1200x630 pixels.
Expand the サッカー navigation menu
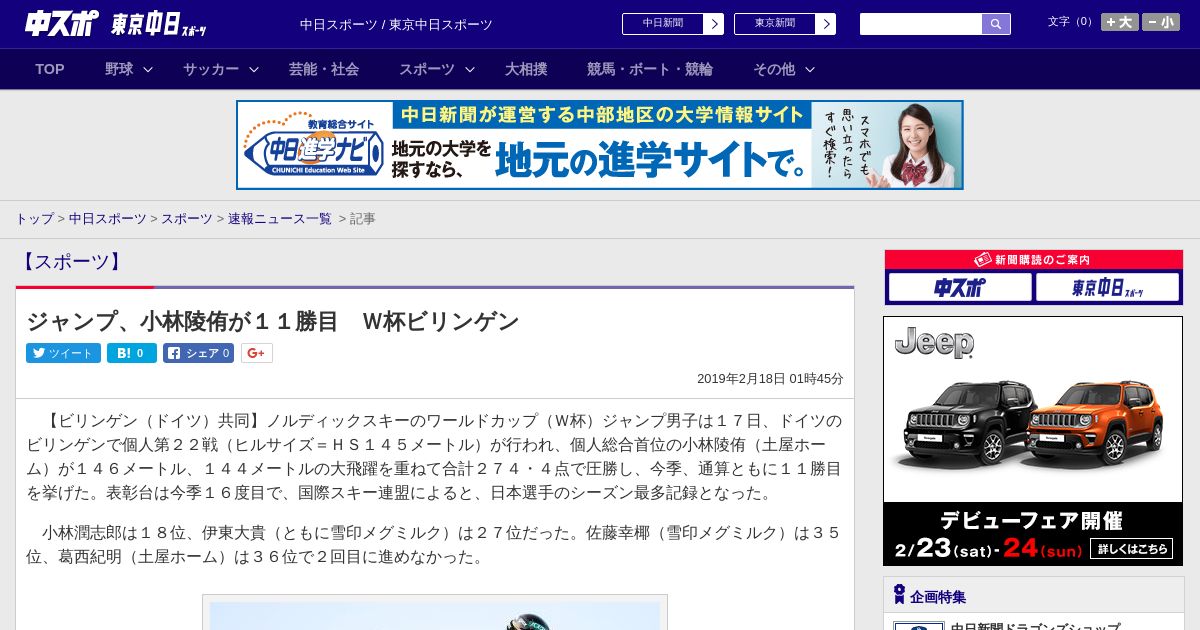coord(220,69)
